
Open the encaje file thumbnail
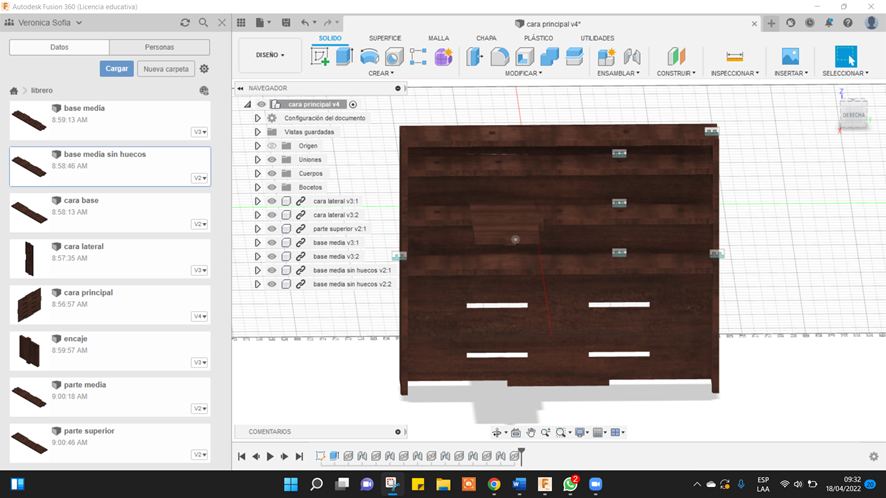[29, 350]
